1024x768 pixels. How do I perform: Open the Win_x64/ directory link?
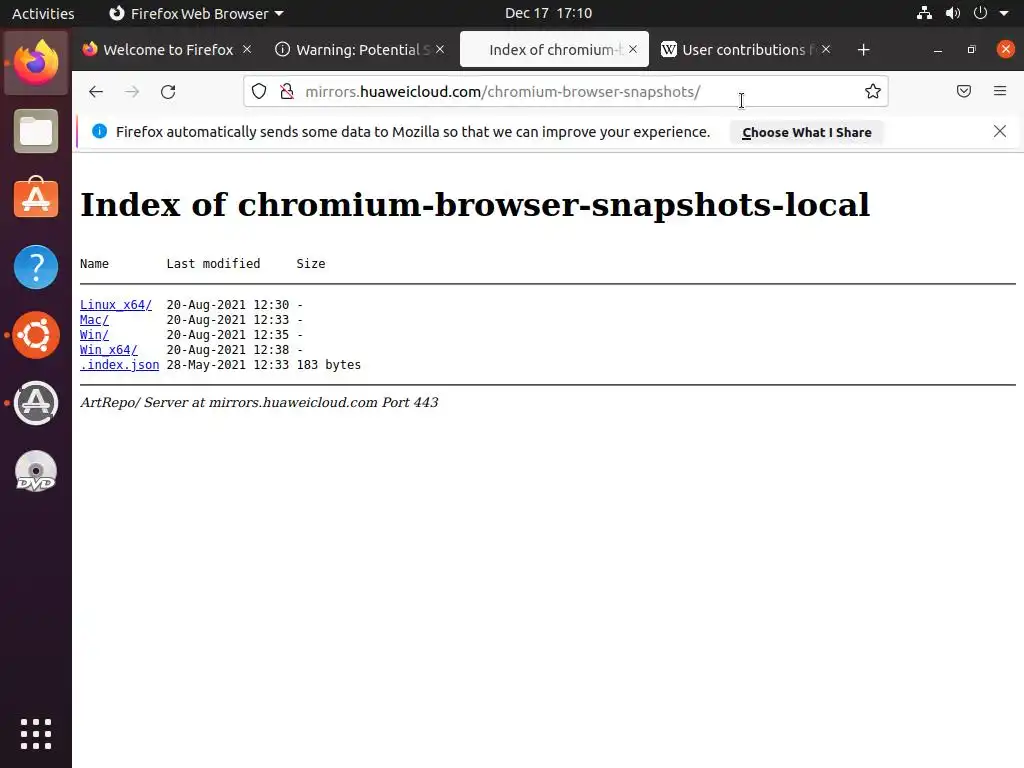[x=108, y=350]
